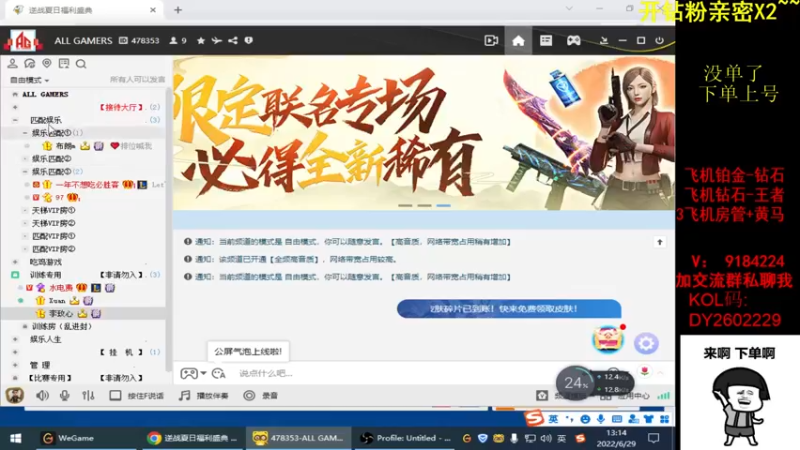800x450 pixels.
Task: Open the 自由模式 mode dropdown
Action: [30, 80]
